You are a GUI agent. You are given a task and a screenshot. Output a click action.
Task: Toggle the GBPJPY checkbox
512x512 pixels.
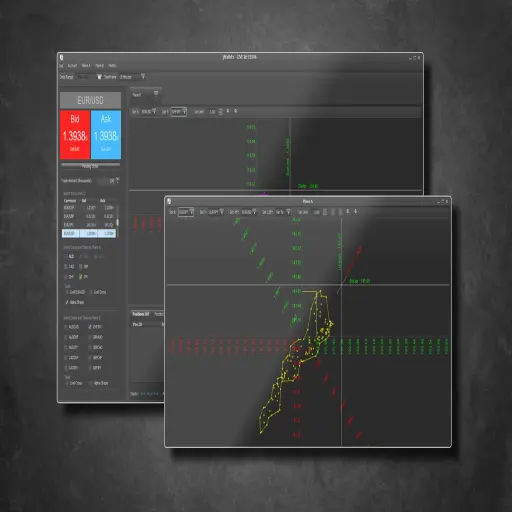click(90, 368)
